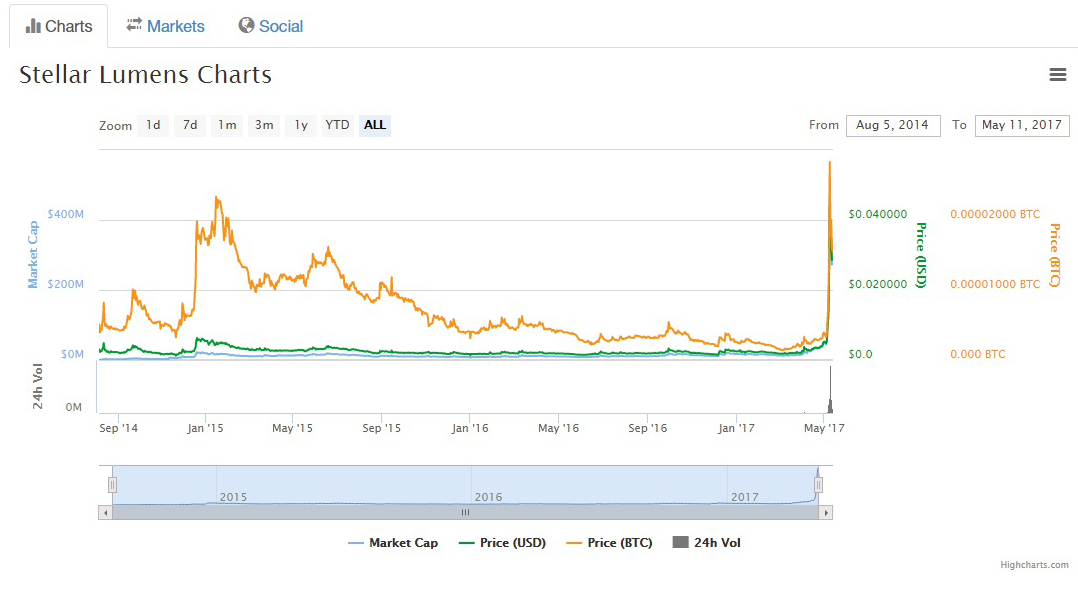Image resolution: width=1078 pixels, height=591 pixels.
Task: Set zoom range to 7d
Action: (190, 125)
